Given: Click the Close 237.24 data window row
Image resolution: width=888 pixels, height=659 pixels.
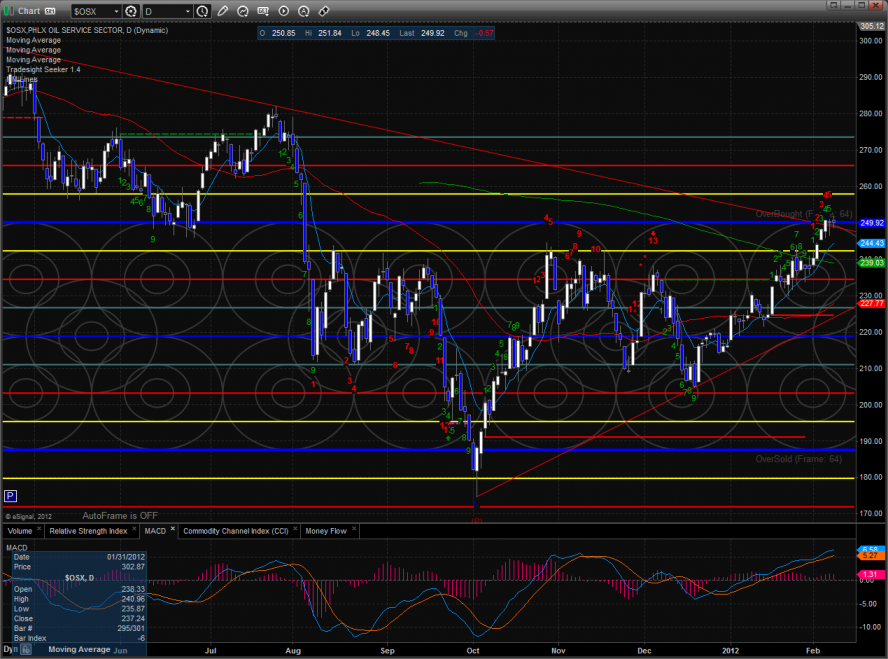Looking at the screenshot, I should (x=79, y=619).
